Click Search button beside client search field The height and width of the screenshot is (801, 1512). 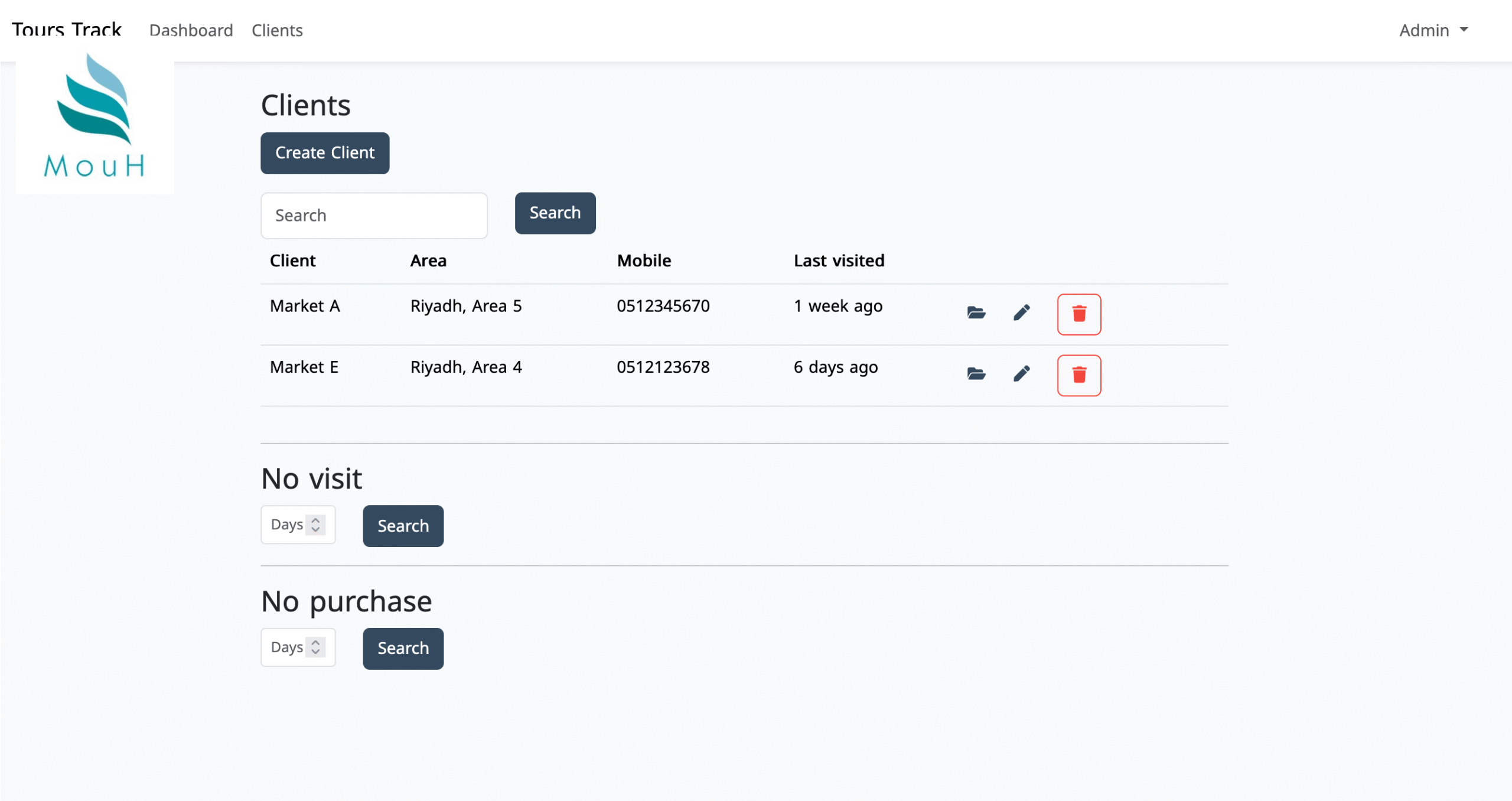(555, 213)
